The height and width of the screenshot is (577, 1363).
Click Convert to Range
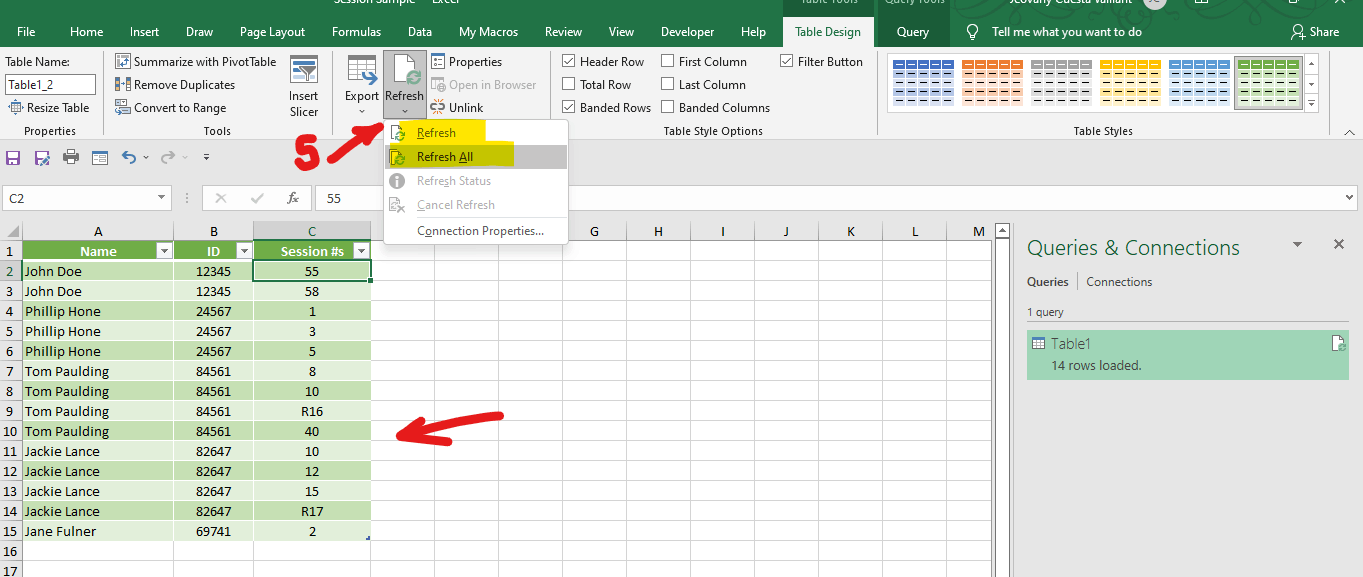170,108
